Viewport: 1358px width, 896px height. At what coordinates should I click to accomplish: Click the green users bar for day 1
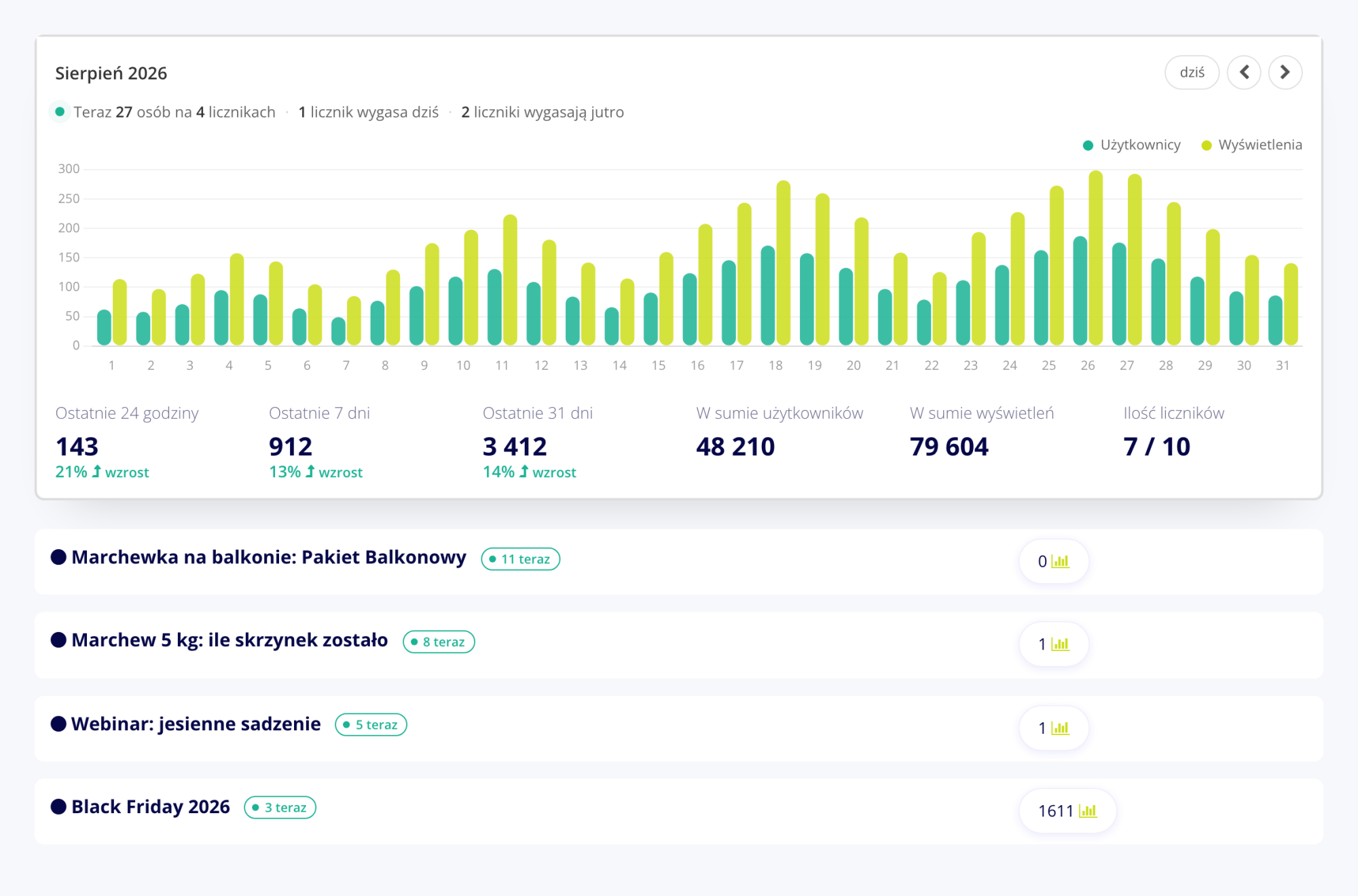(x=104, y=327)
